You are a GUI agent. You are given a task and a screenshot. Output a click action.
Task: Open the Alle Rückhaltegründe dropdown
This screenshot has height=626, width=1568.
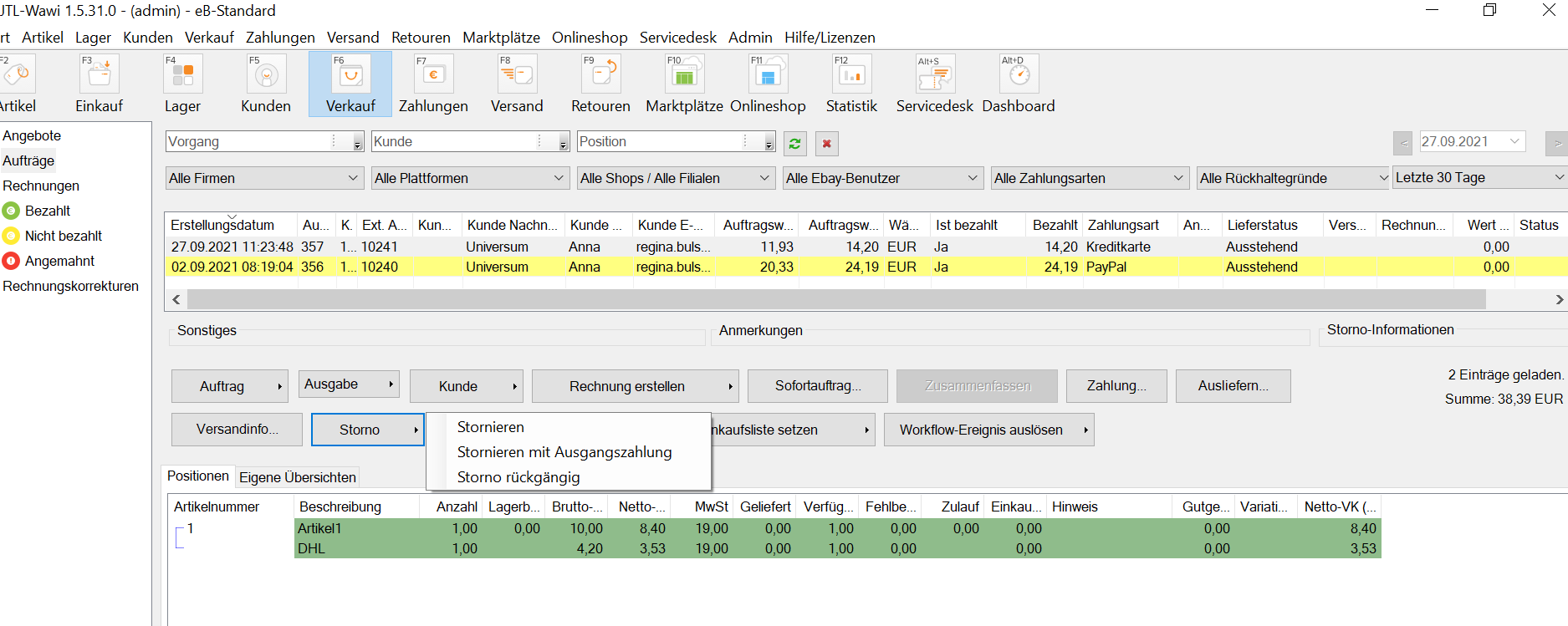(x=1293, y=178)
